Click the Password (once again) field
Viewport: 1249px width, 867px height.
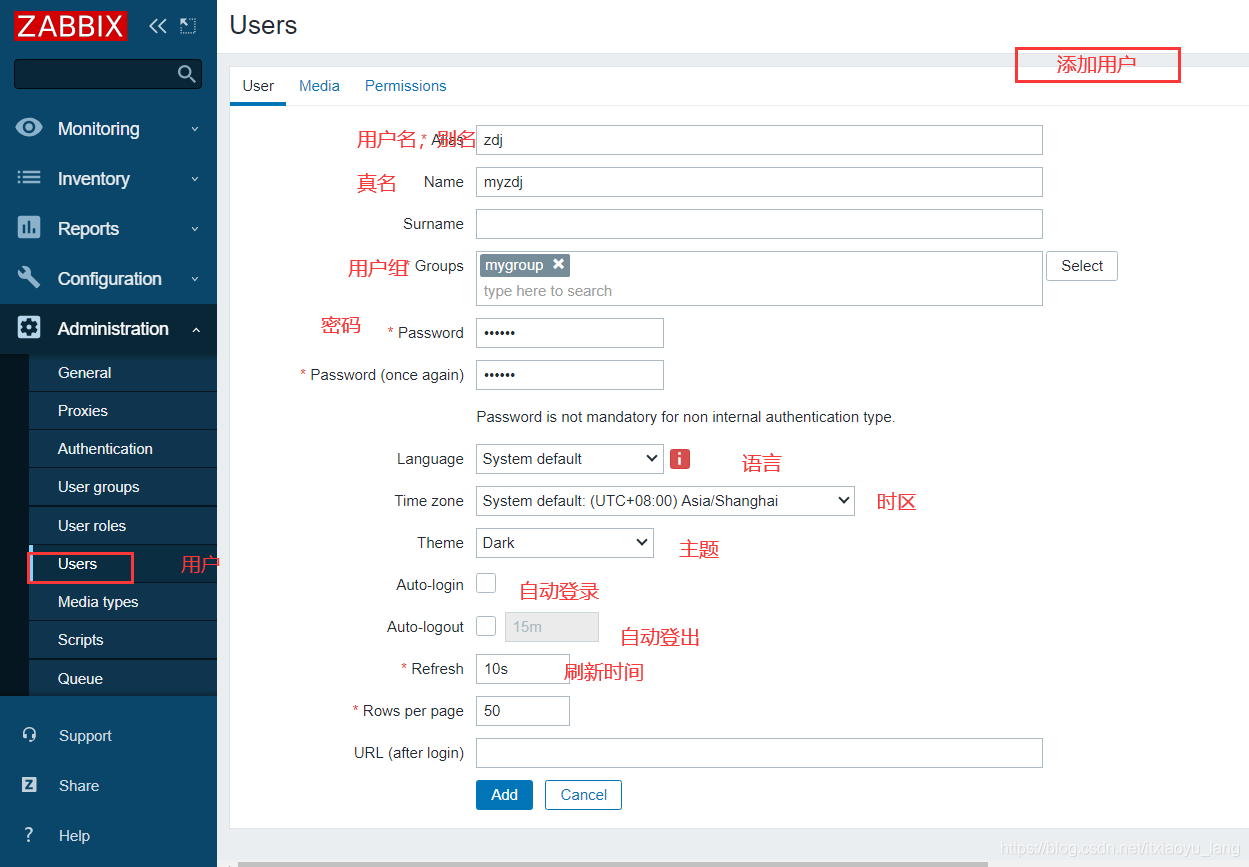coord(570,375)
